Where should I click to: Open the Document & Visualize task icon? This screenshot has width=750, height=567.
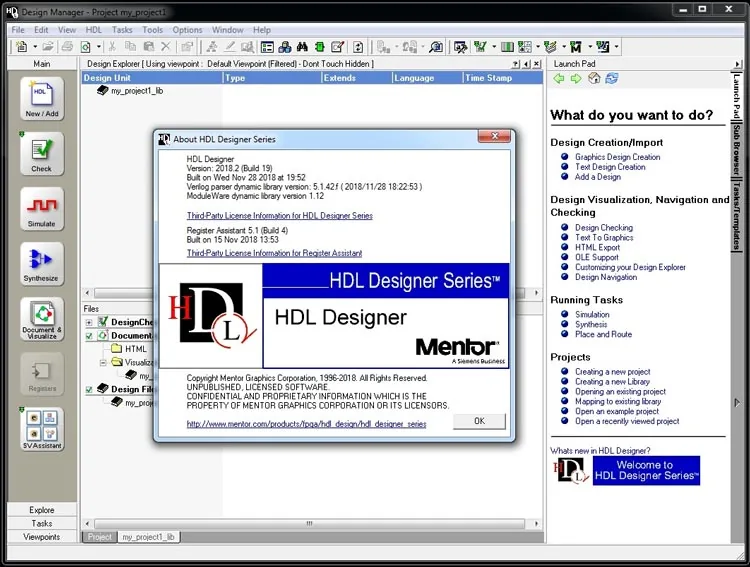tap(42, 319)
